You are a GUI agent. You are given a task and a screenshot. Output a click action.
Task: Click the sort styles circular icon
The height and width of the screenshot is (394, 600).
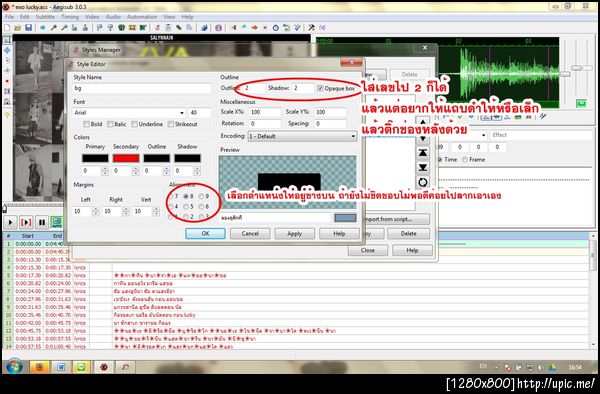[x=422, y=182]
